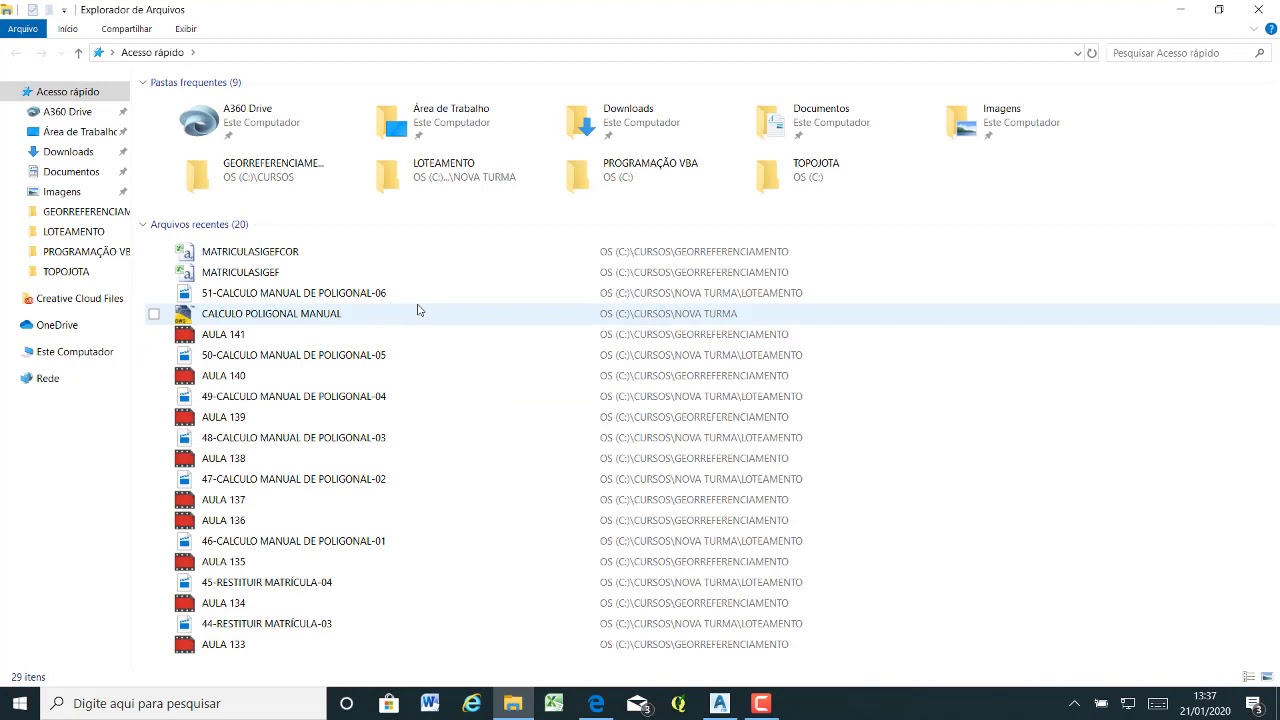The image size is (1280, 720).
Task: Open the TOPOJOTA frequent folder icon
Action: point(768,175)
